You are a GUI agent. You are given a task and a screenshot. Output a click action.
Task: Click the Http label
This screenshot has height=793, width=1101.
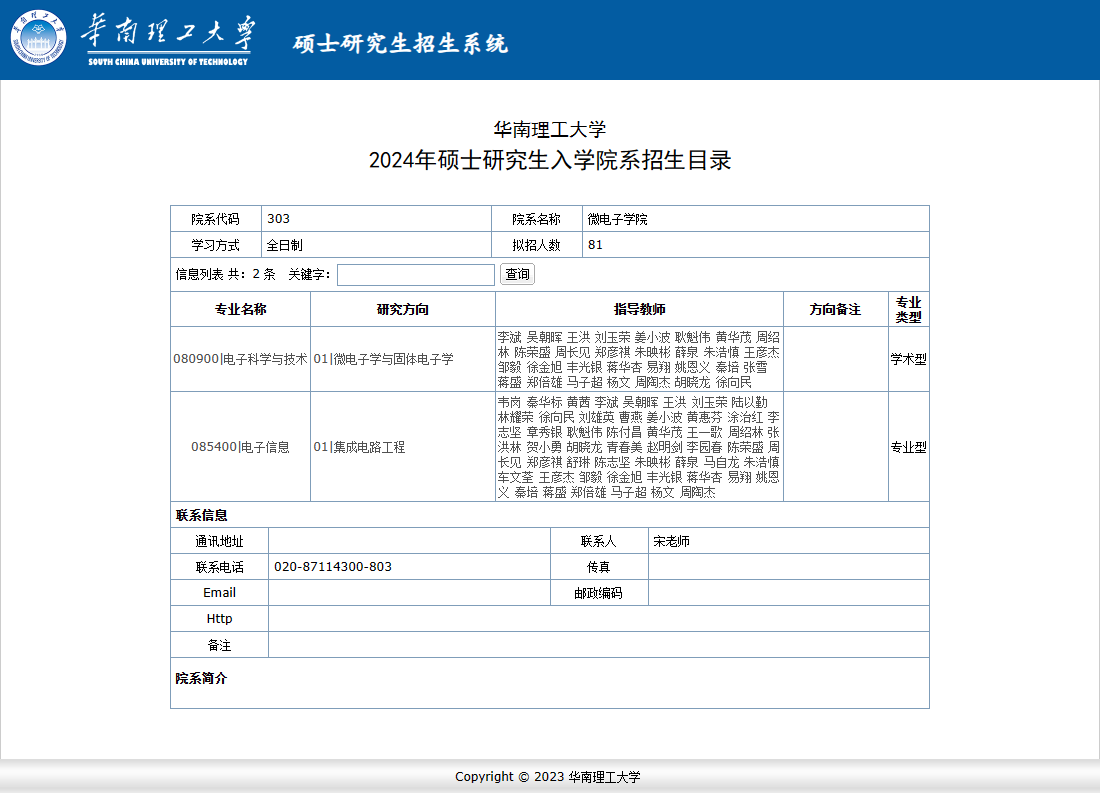click(x=219, y=618)
